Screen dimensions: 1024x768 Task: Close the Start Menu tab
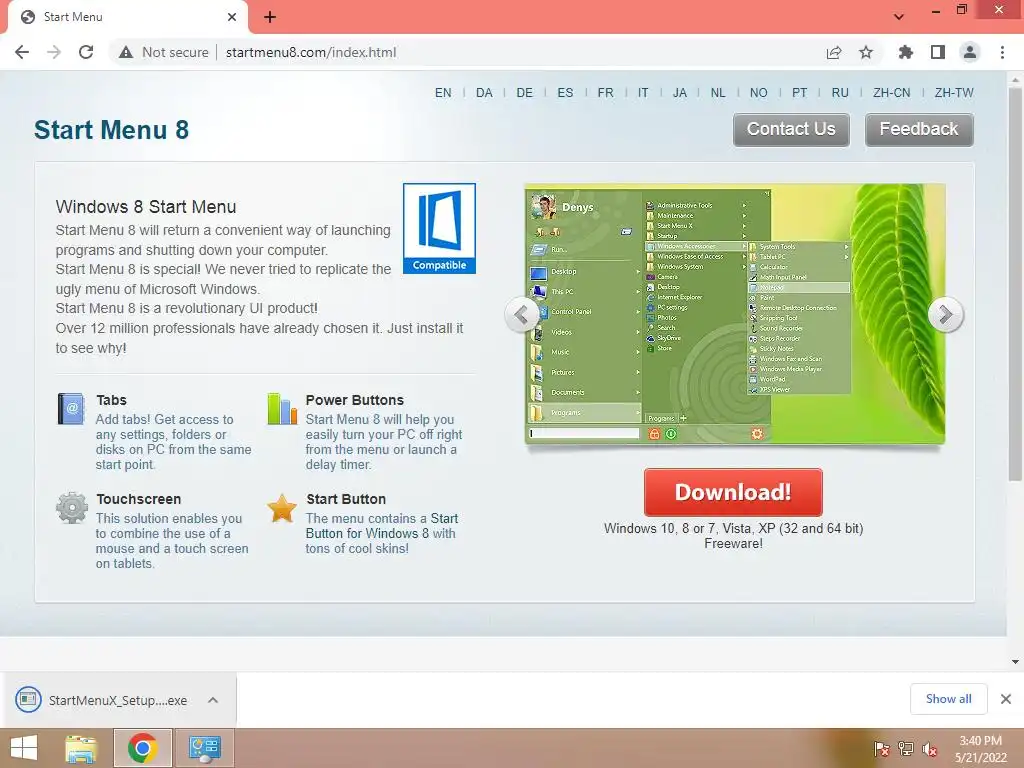(231, 17)
